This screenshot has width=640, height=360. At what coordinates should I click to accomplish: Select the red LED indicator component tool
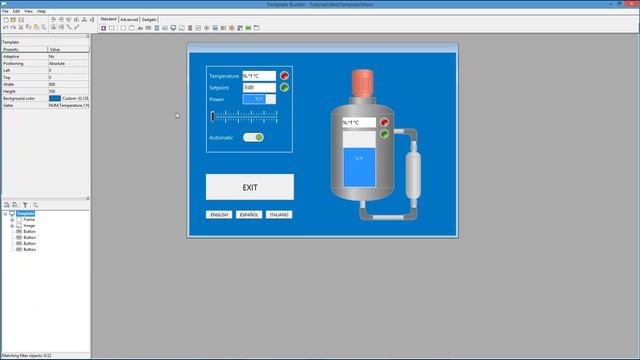(x=231, y=28)
